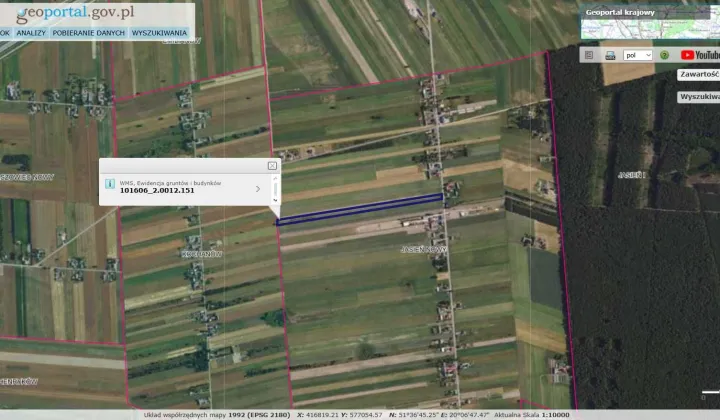Click the green help question mark icon
Screen dimensions: 720x420
click(664, 55)
